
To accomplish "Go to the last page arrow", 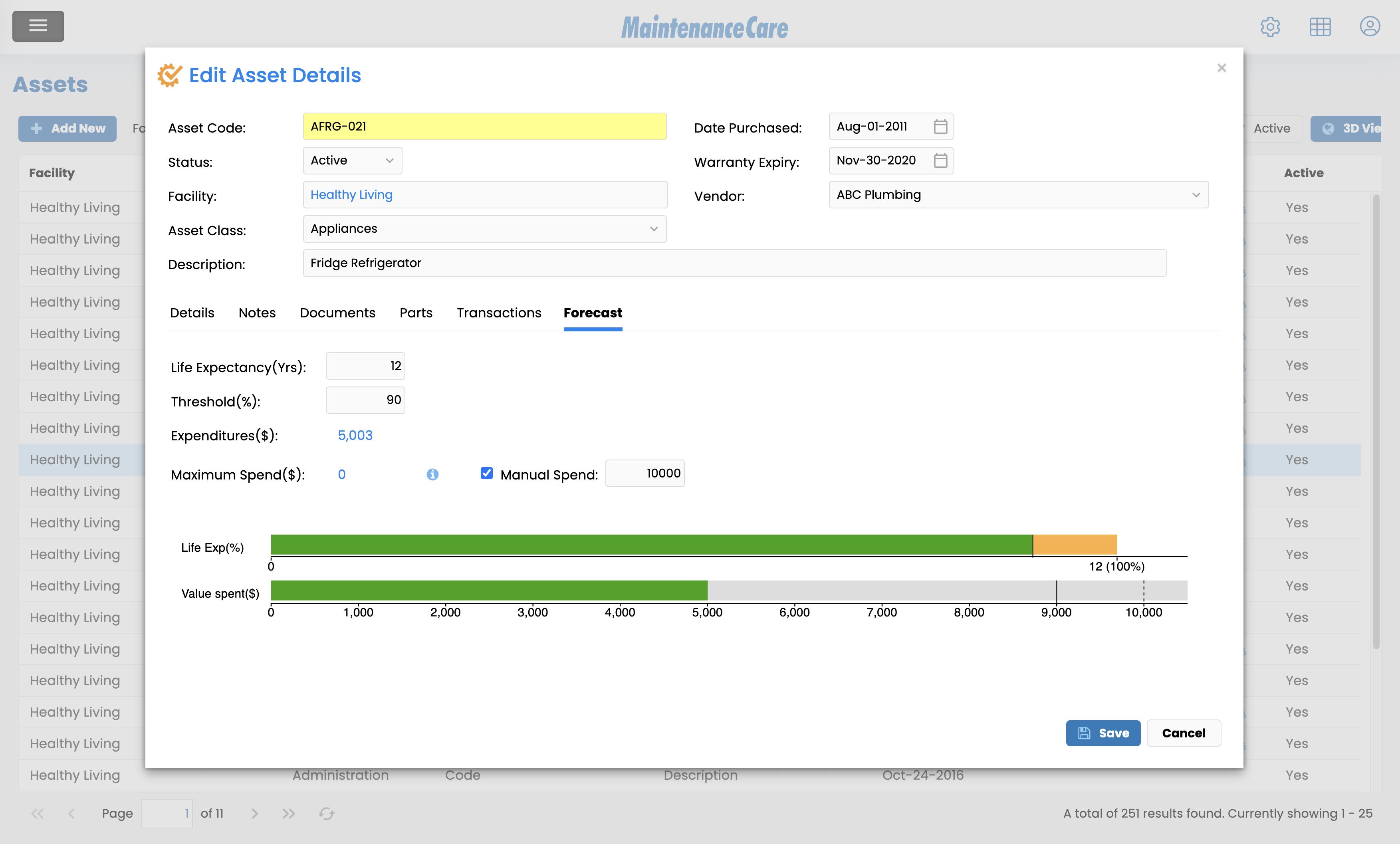I will click(x=289, y=813).
